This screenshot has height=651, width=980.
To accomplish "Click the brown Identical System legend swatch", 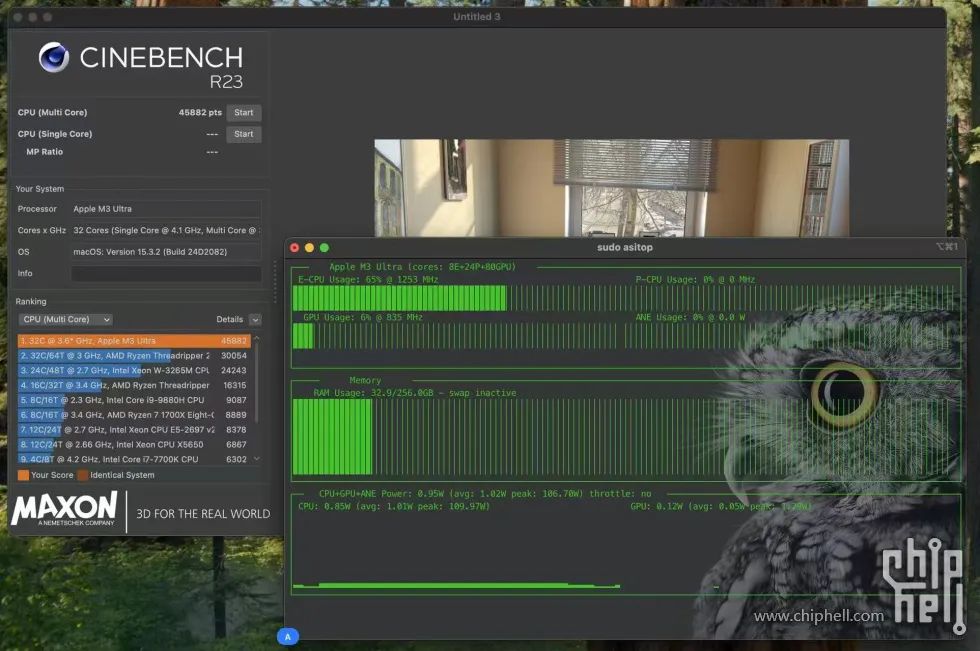I will 82,475.
